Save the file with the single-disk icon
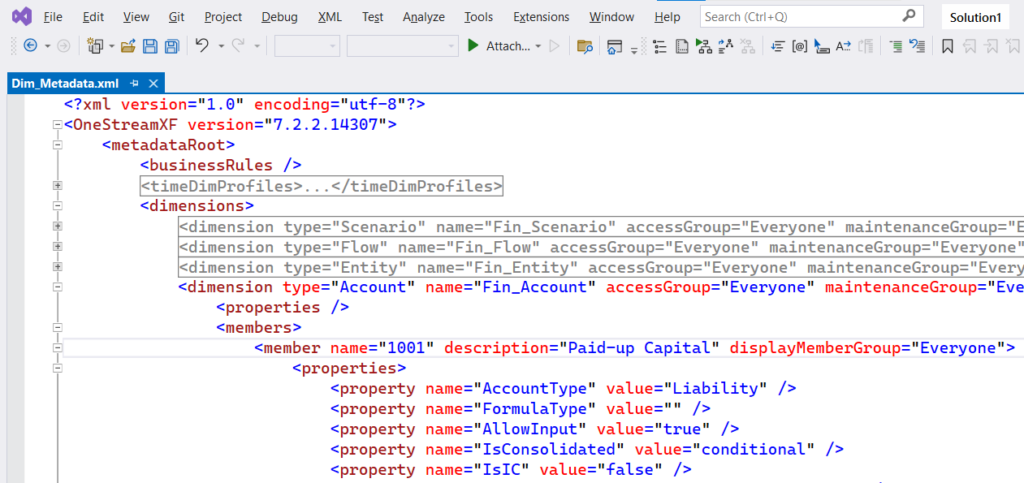Screen dimensions: 1024x483 point(150,46)
